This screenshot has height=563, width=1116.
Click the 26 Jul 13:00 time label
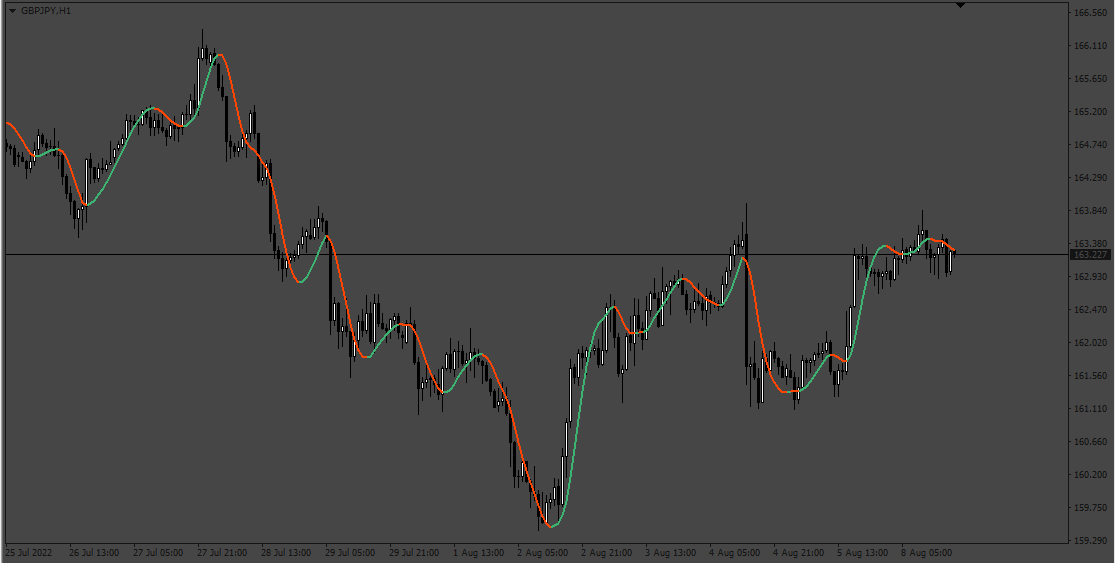coord(94,553)
